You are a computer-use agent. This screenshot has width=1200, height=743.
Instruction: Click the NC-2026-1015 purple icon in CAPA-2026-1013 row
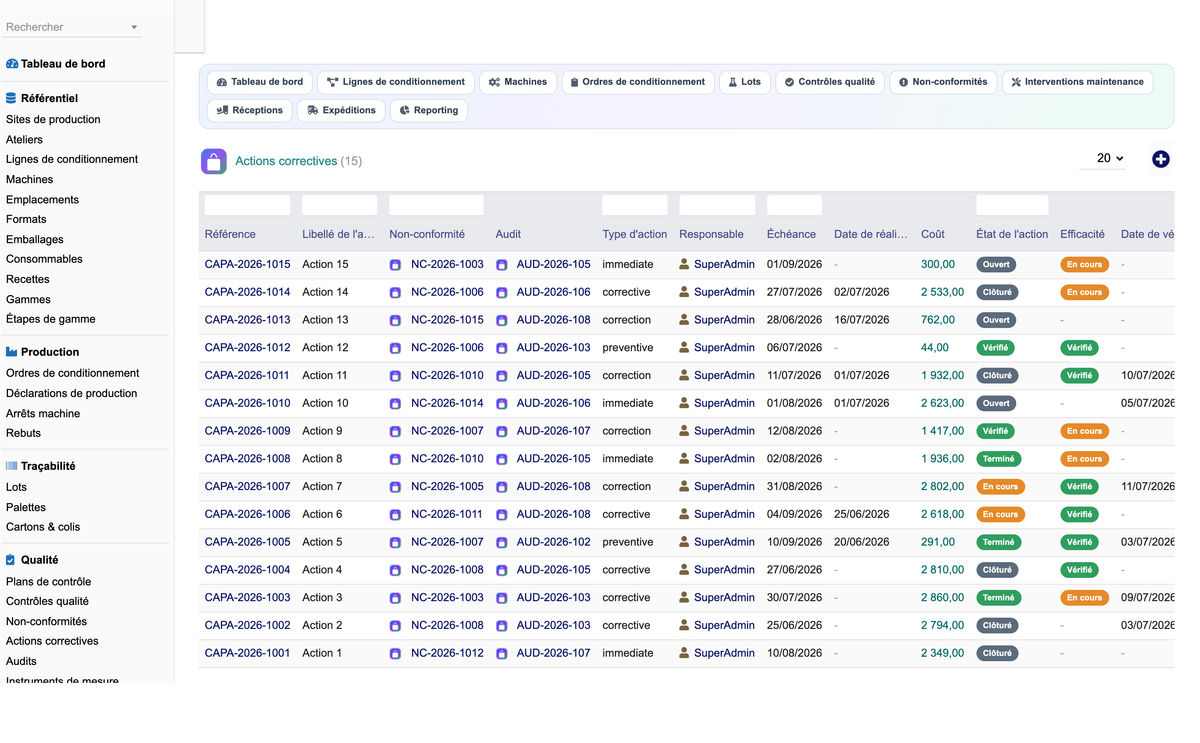(395, 320)
